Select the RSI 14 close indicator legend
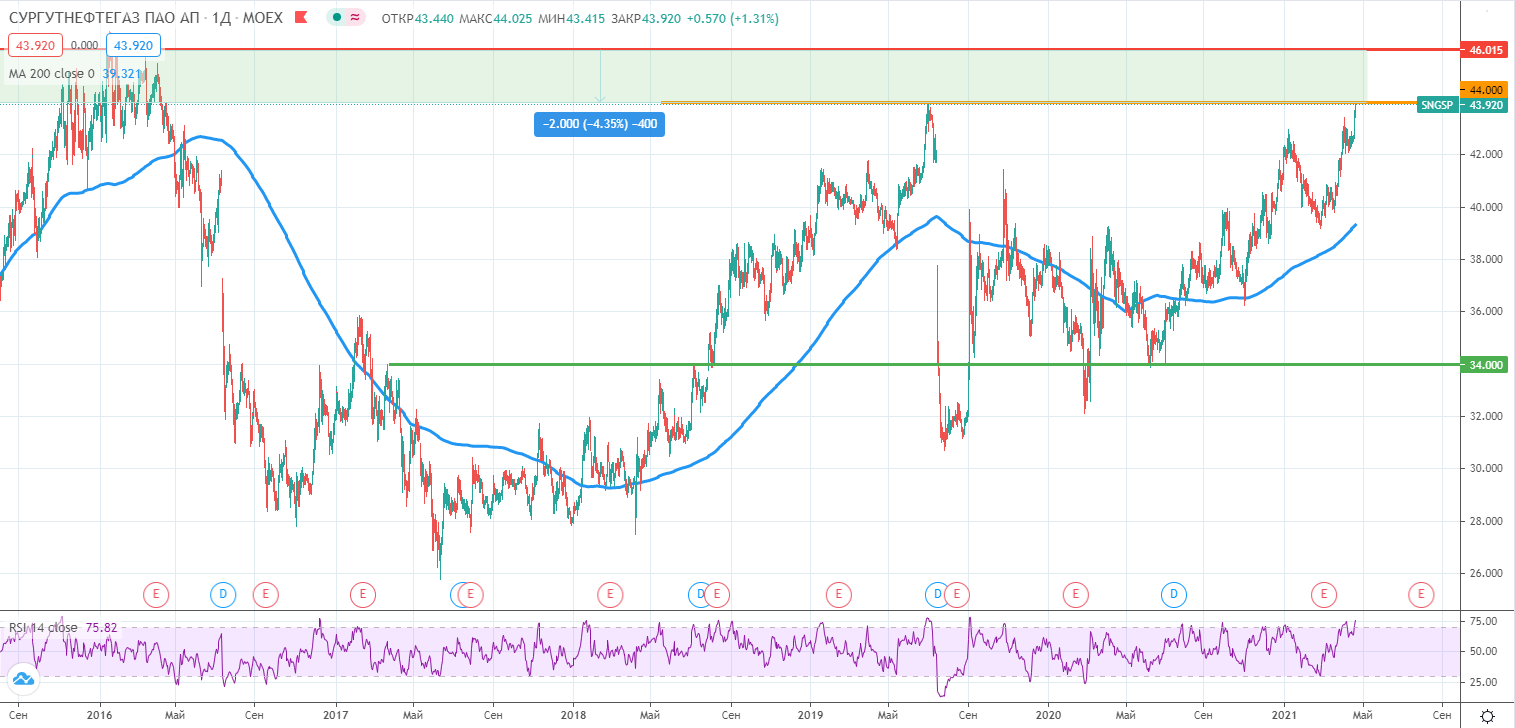 pyautogui.click(x=44, y=628)
